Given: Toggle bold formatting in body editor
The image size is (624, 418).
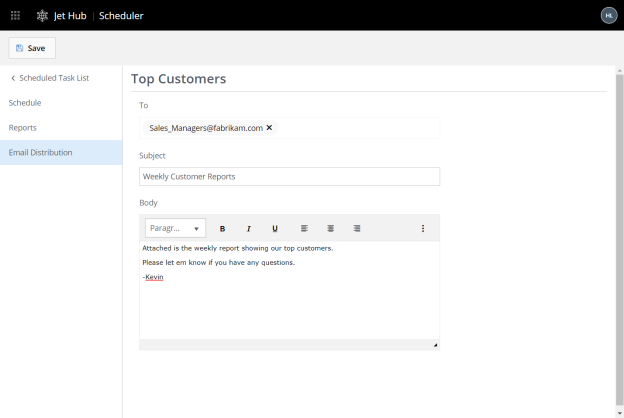Looking at the screenshot, I should tap(222, 228).
